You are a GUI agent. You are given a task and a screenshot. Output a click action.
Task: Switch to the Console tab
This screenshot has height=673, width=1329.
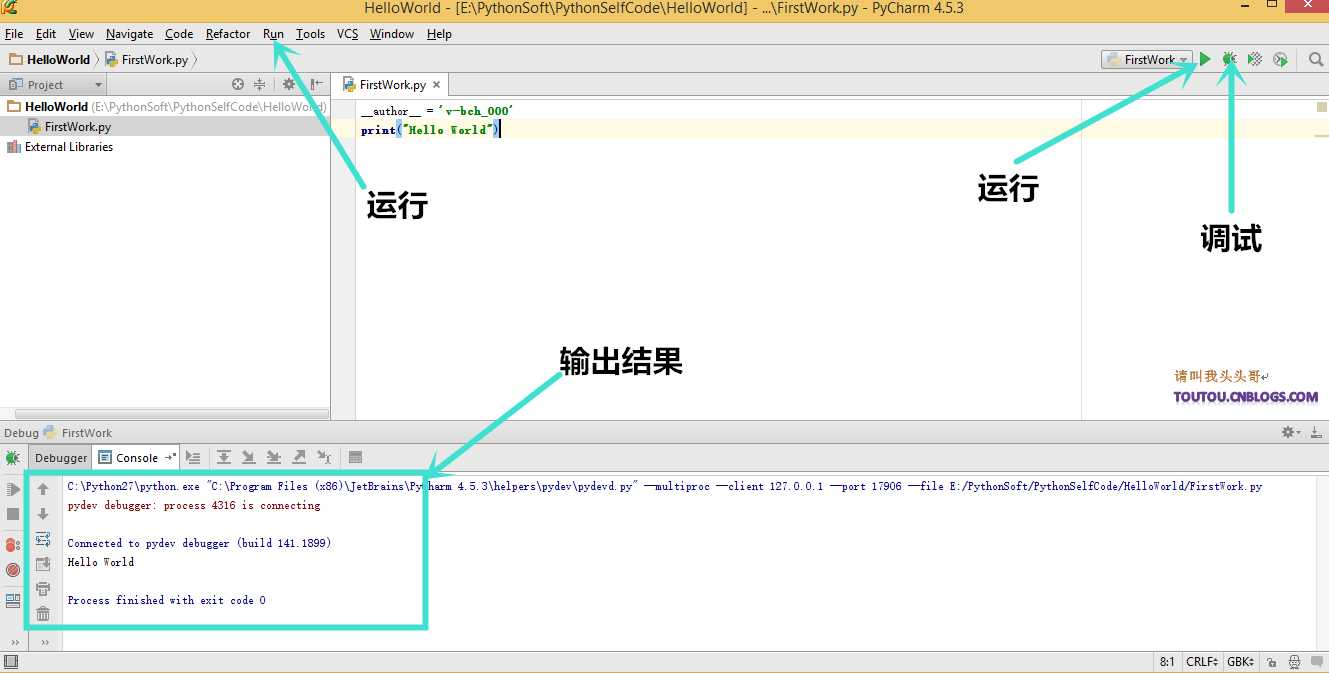click(x=137, y=458)
